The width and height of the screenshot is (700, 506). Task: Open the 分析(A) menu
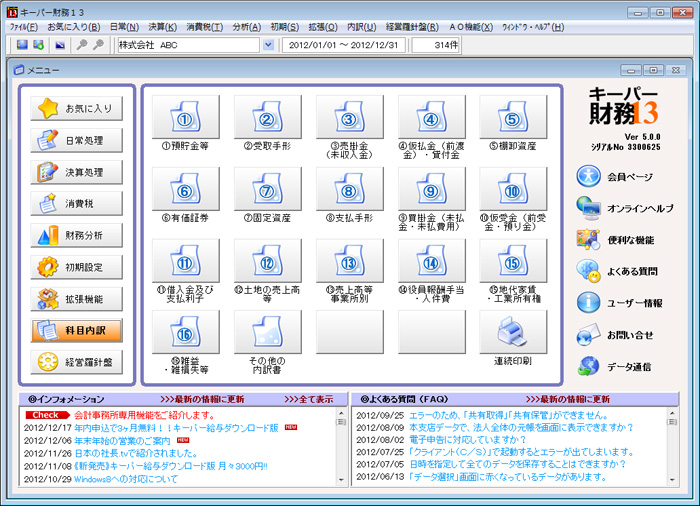click(x=246, y=27)
